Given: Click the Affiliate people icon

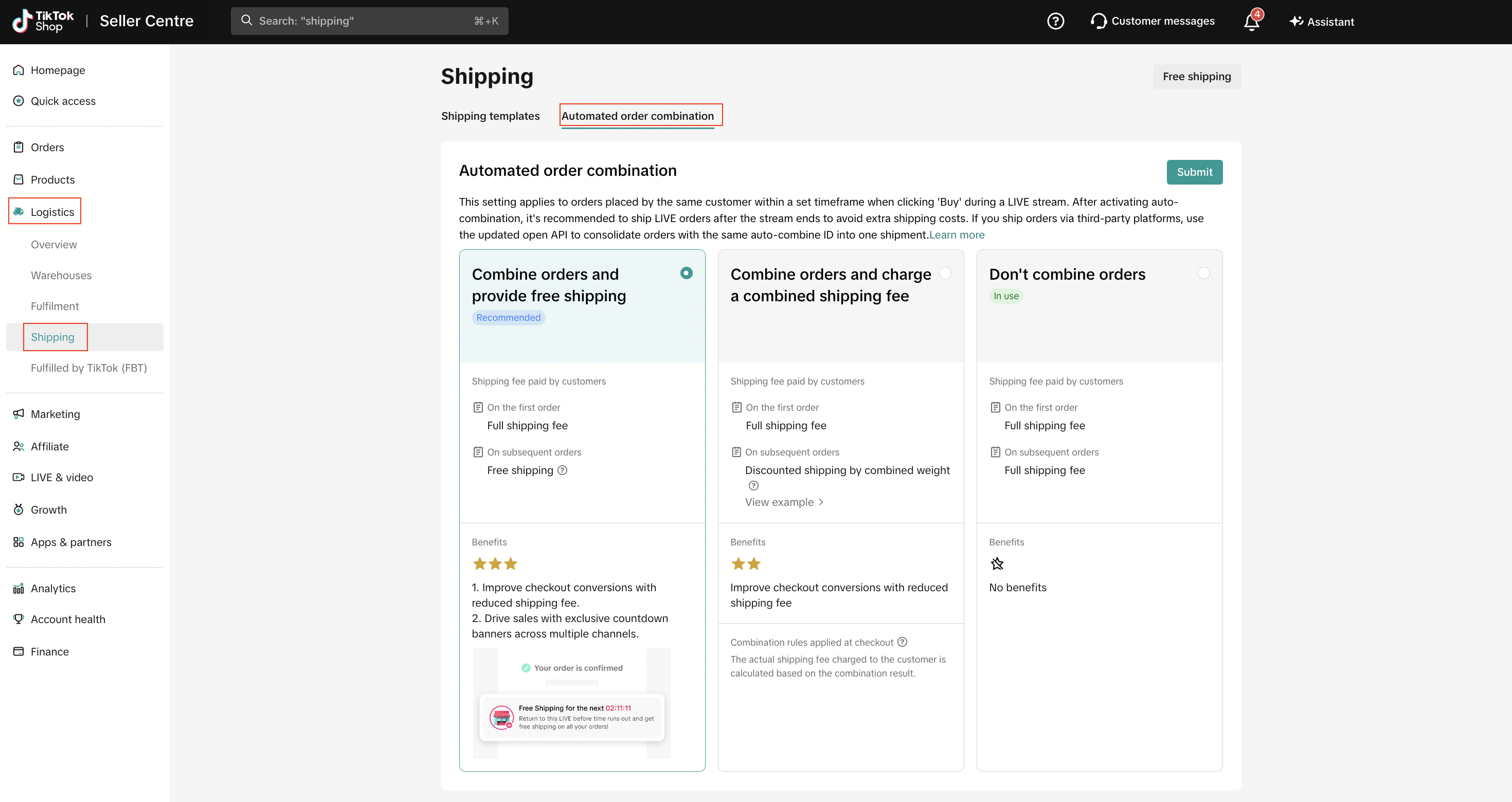Looking at the screenshot, I should [19, 446].
